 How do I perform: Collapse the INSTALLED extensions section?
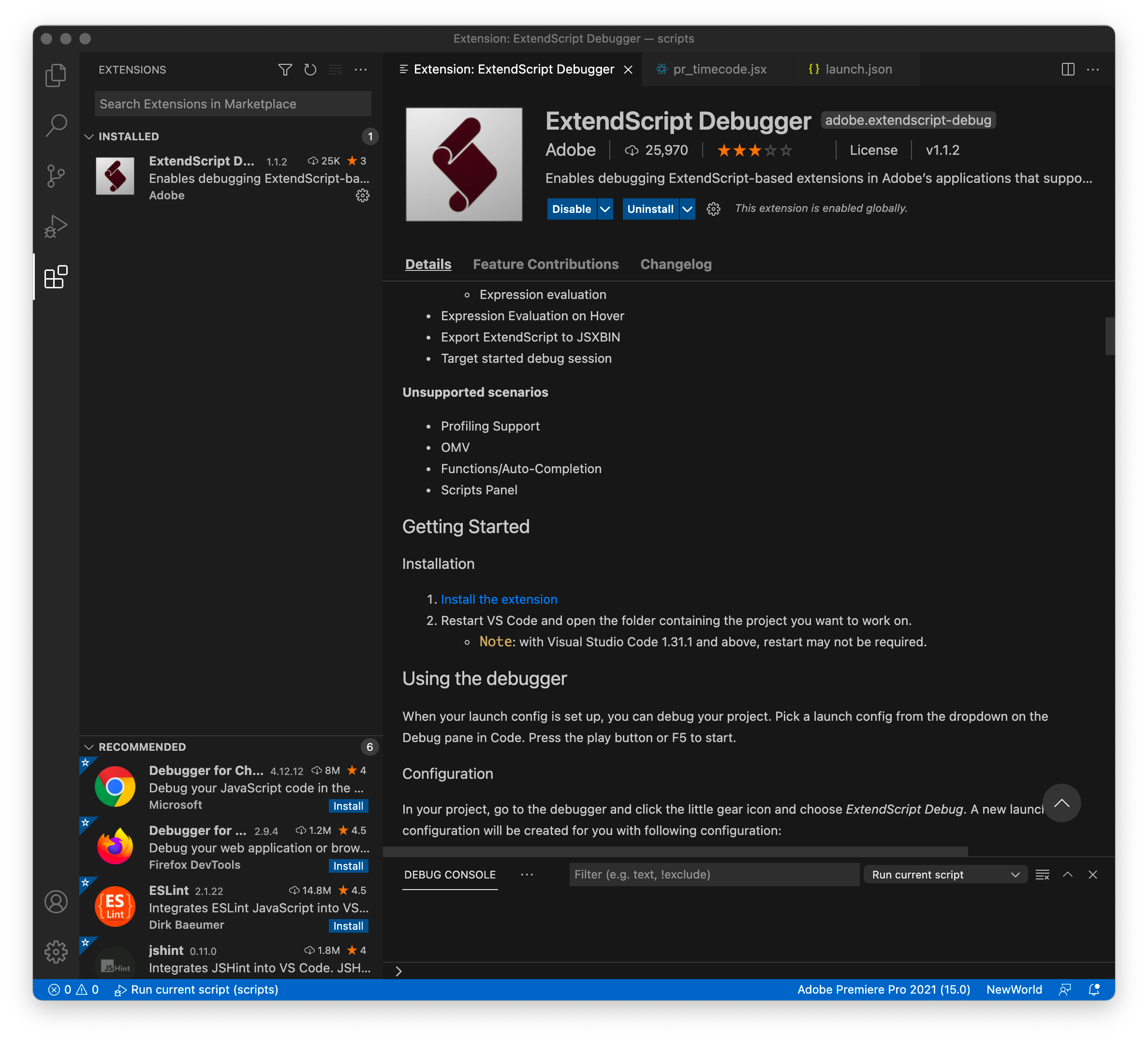[89, 137]
